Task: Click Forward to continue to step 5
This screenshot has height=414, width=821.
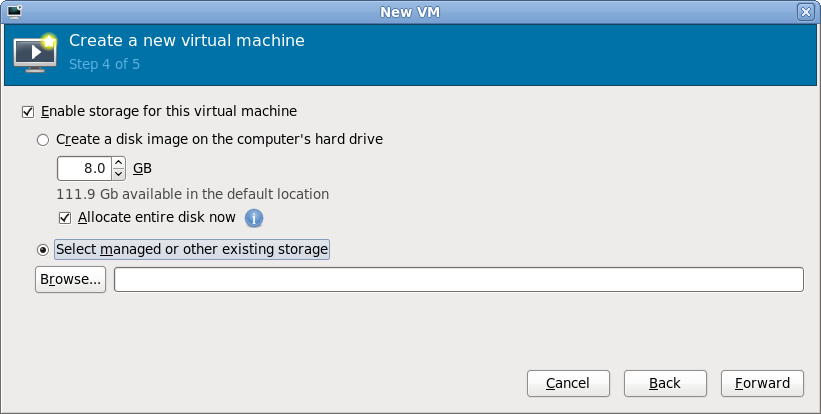Action: 762,383
